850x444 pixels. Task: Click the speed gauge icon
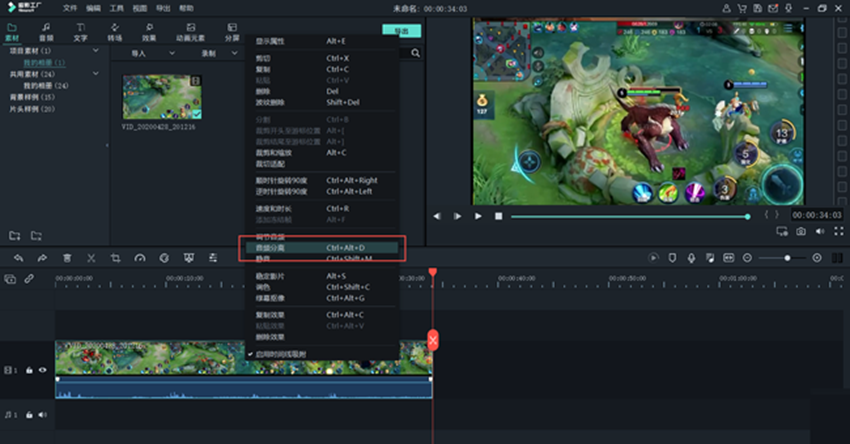click(140, 258)
